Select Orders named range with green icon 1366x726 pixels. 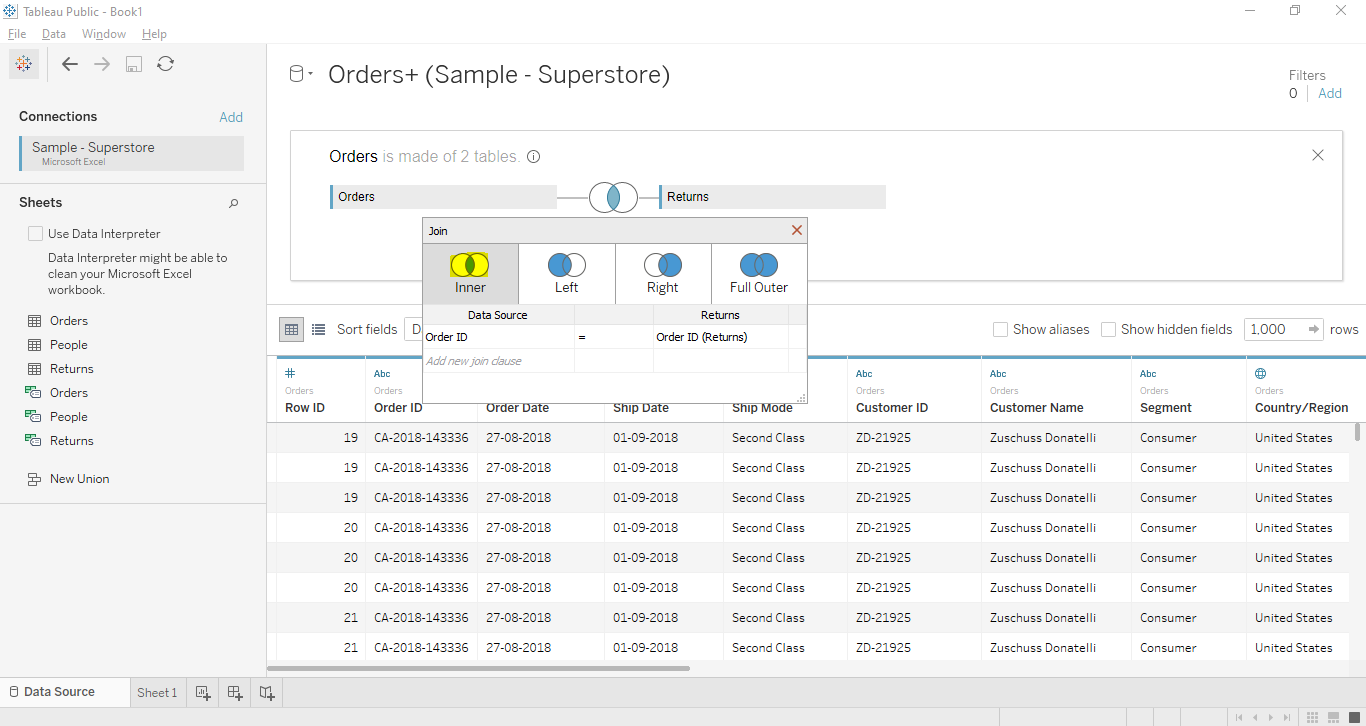coord(69,393)
